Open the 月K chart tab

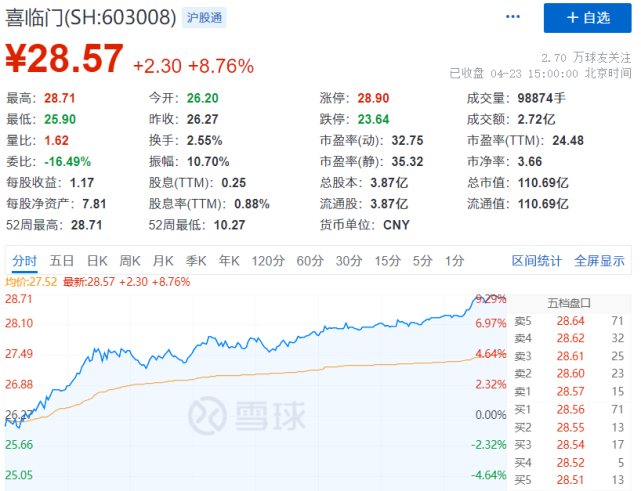(163, 260)
